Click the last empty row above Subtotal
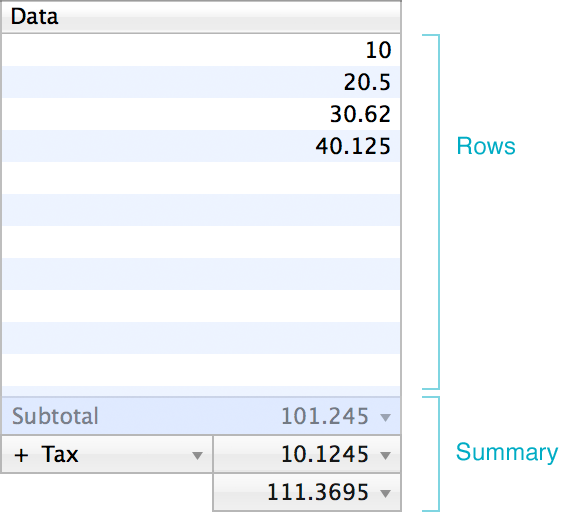Screen dimensions: 580x512 coord(201,391)
